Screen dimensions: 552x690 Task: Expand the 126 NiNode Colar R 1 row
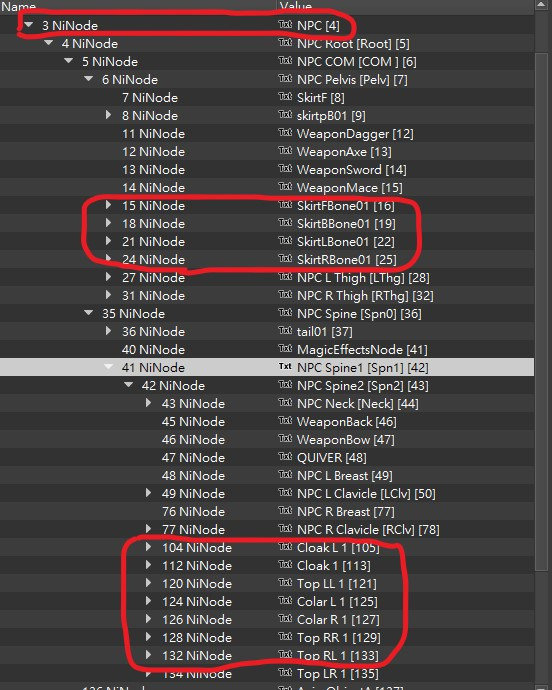click(x=148, y=619)
